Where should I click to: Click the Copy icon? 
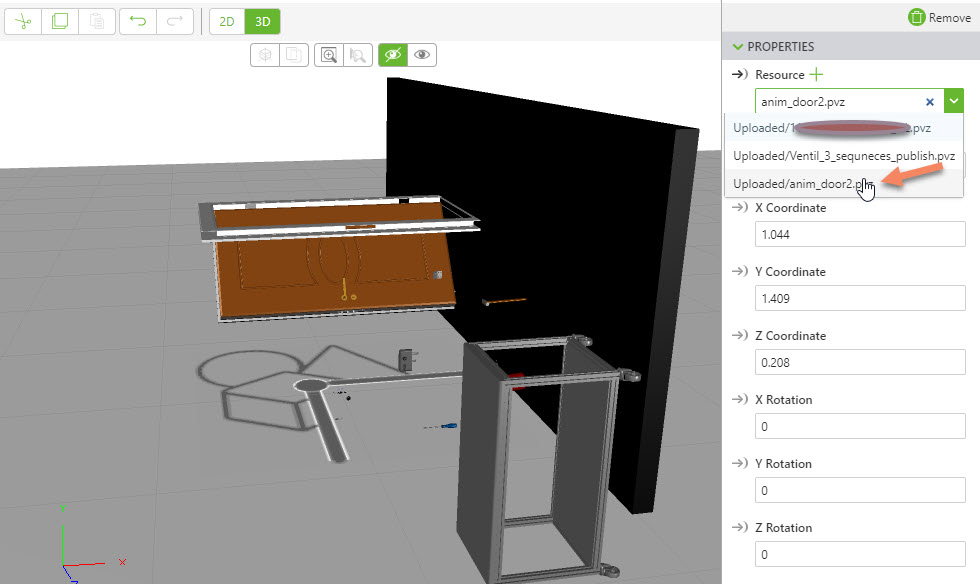pyautogui.click(x=60, y=20)
